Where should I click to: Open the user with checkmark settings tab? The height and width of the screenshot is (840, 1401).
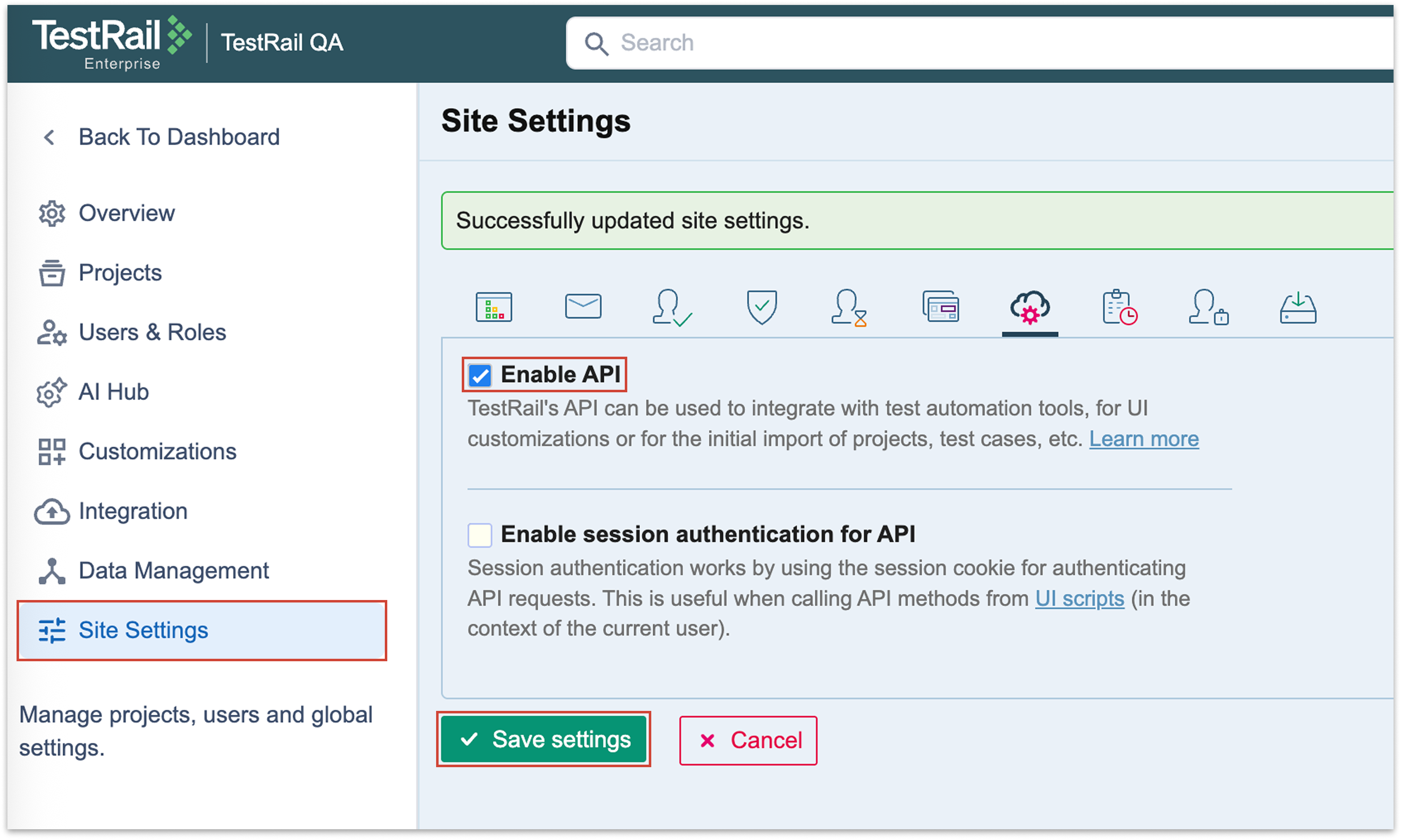pos(672,307)
